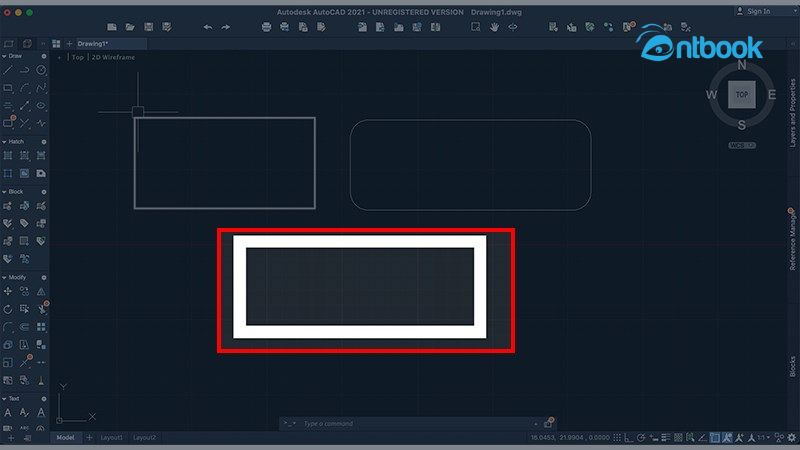Click the Insert Block icon in Block panel
The width and height of the screenshot is (800, 450).
pos(8,206)
